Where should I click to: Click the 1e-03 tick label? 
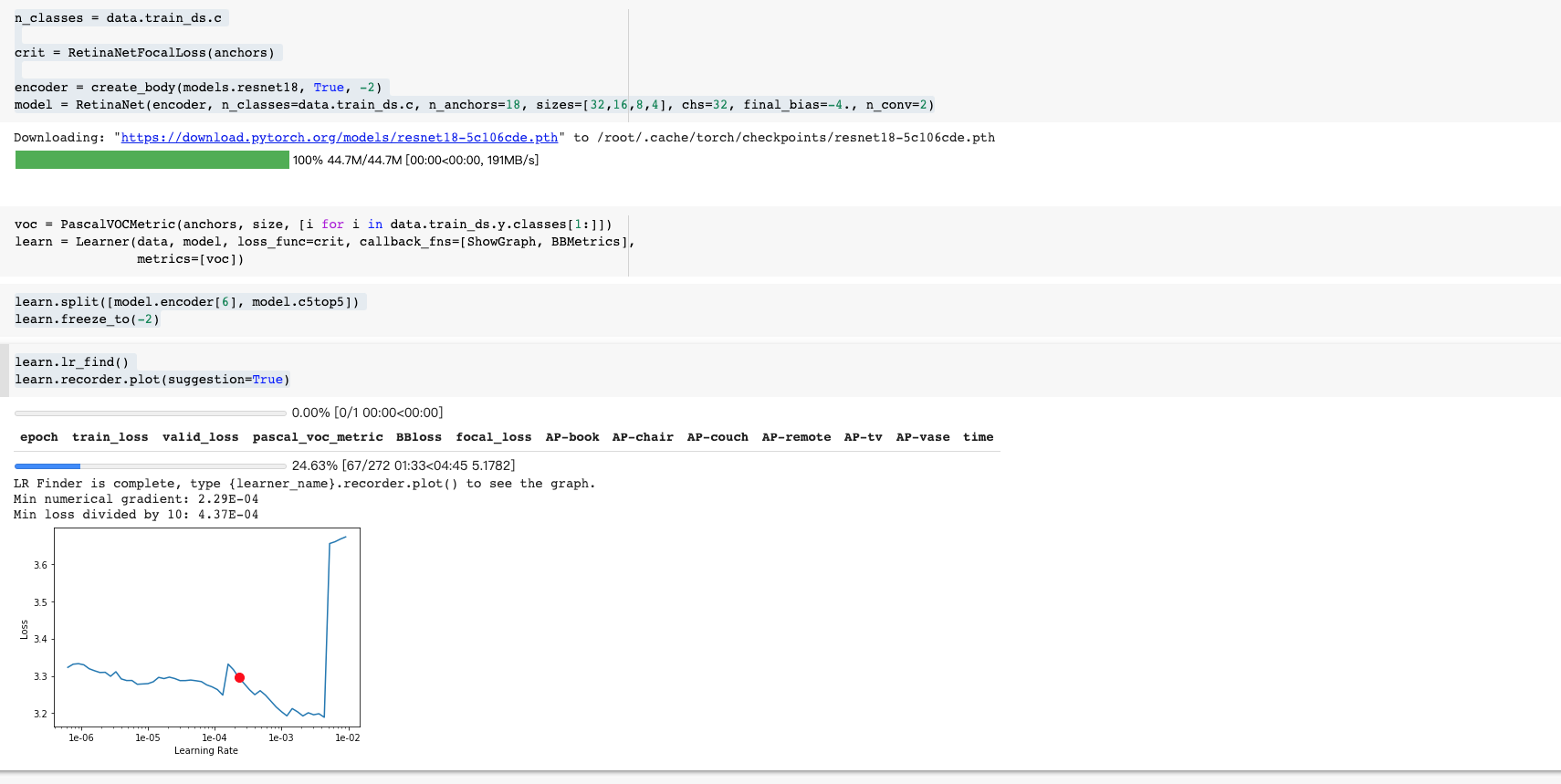281,737
